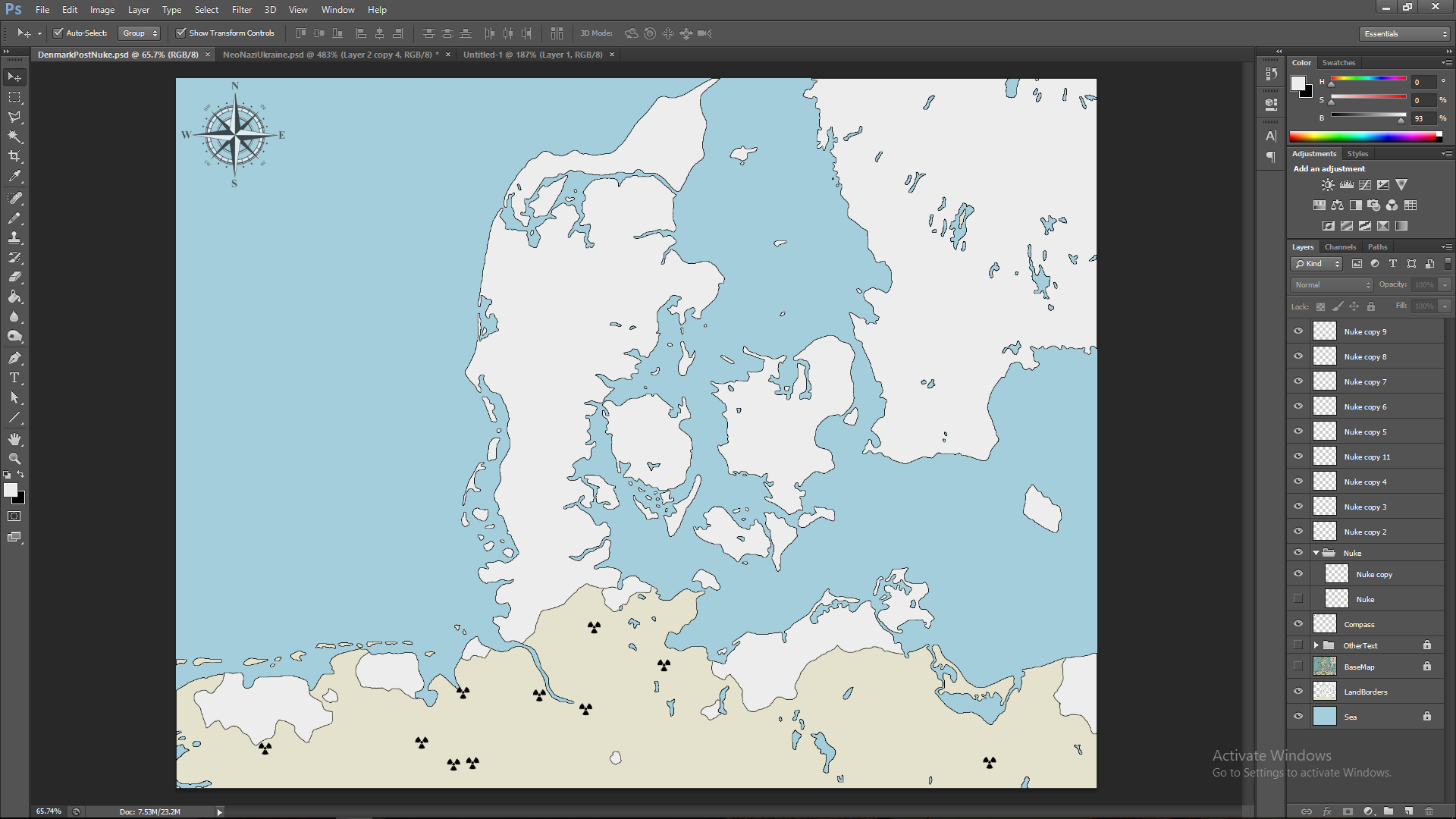
Task: Hide the Sea layer
Action: point(1298,717)
